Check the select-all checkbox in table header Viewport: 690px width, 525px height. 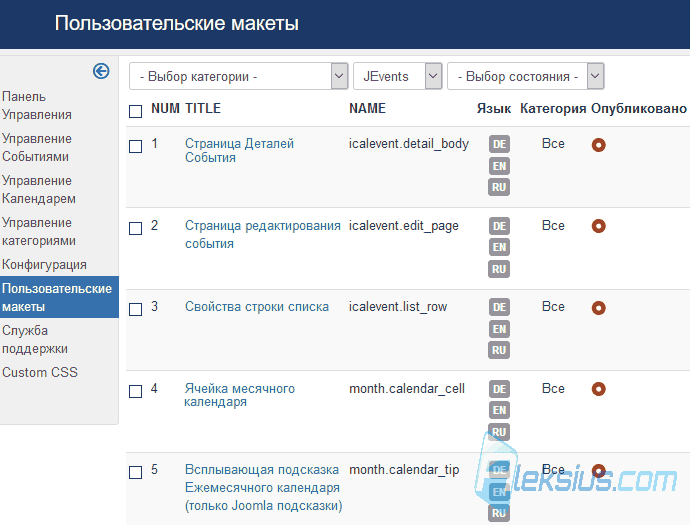pos(136,111)
